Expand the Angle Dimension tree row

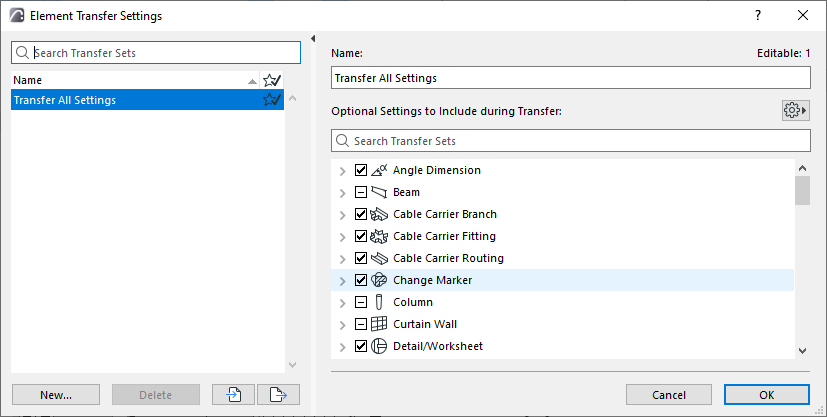(x=344, y=170)
